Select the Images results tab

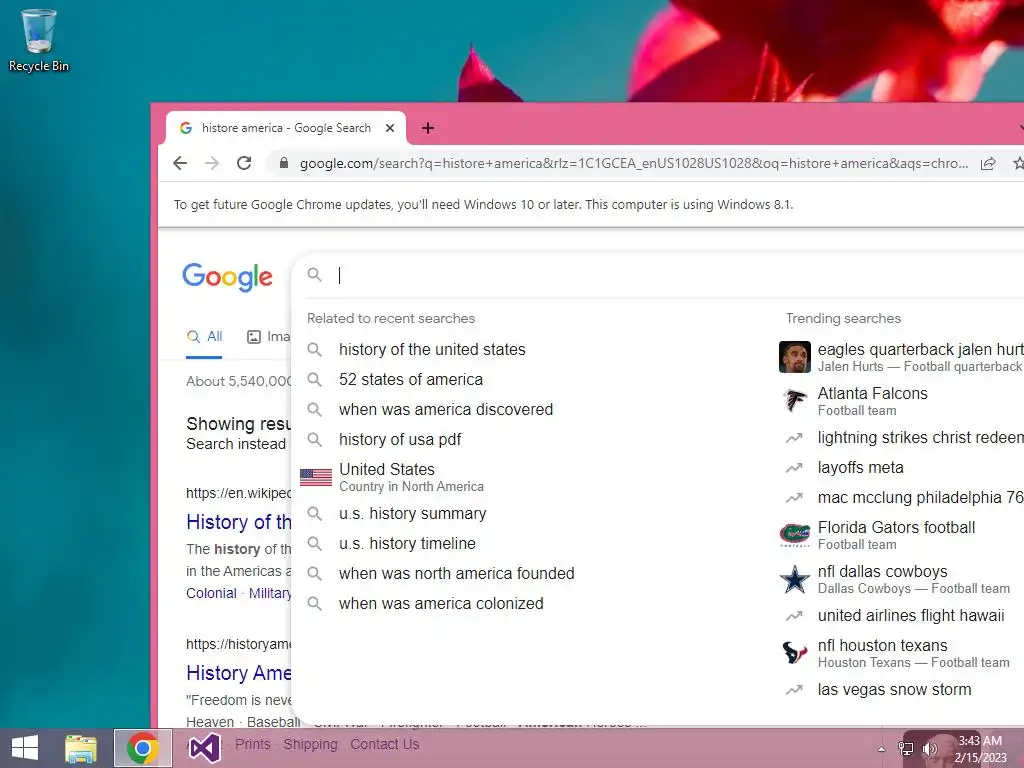[268, 337]
